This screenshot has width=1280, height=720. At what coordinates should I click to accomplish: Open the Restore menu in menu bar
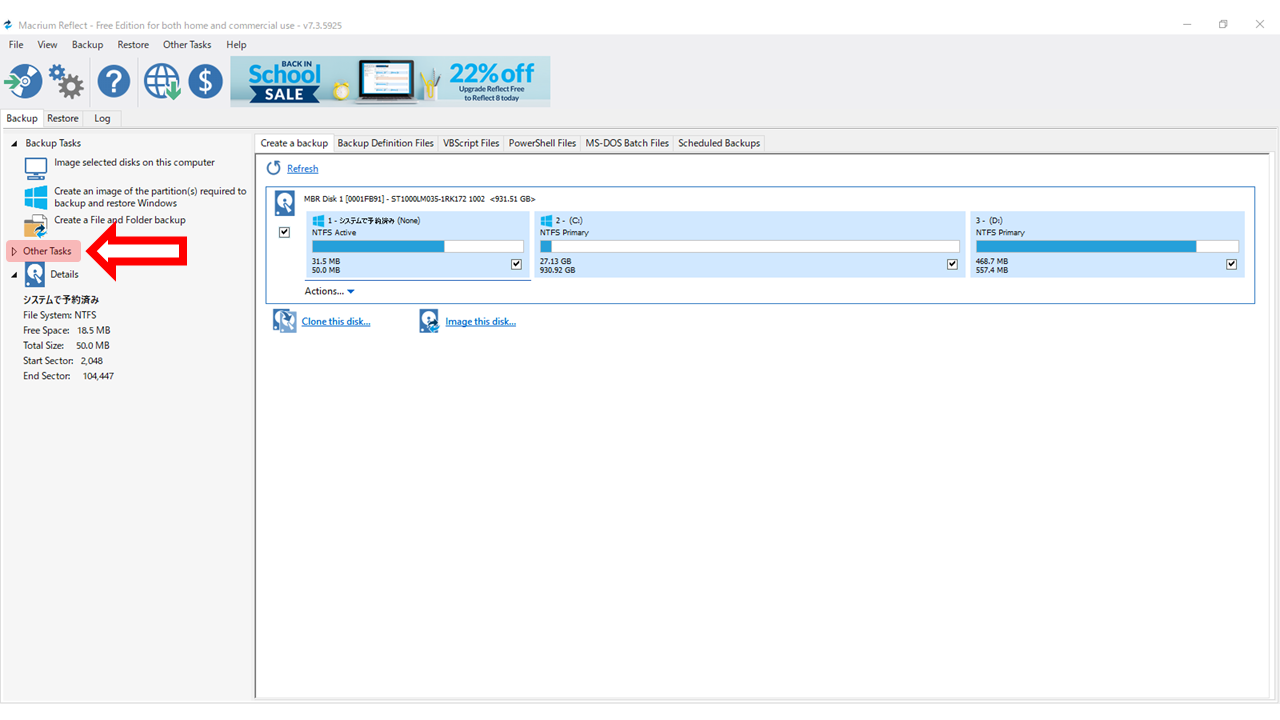tap(133, 45)
